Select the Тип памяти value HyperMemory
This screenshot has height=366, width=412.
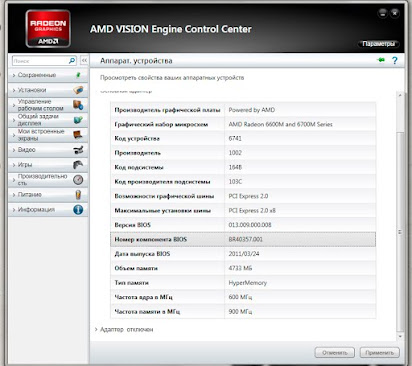coord(248,283)
